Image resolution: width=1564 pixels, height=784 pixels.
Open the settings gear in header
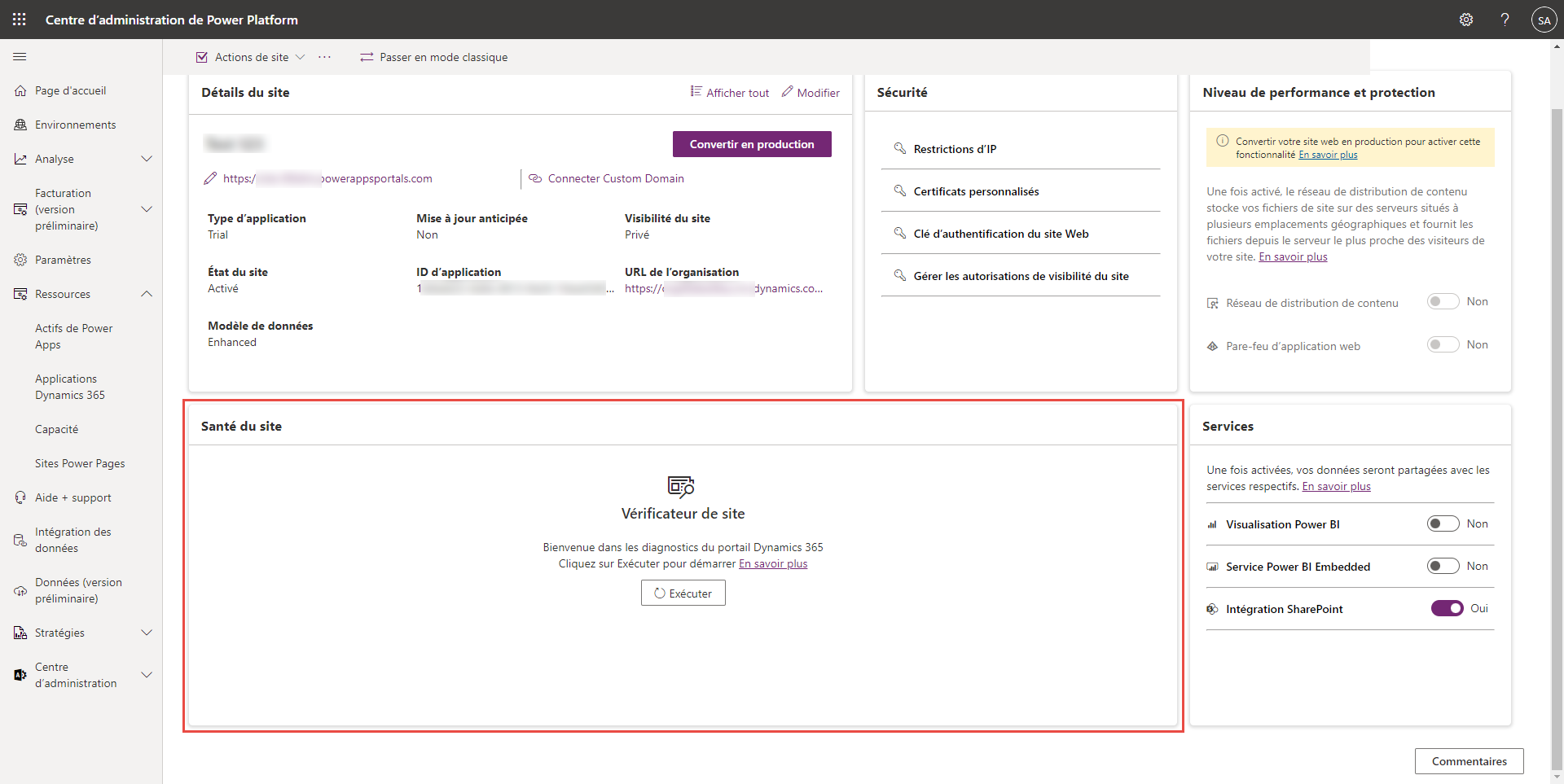click(1466, 20)
